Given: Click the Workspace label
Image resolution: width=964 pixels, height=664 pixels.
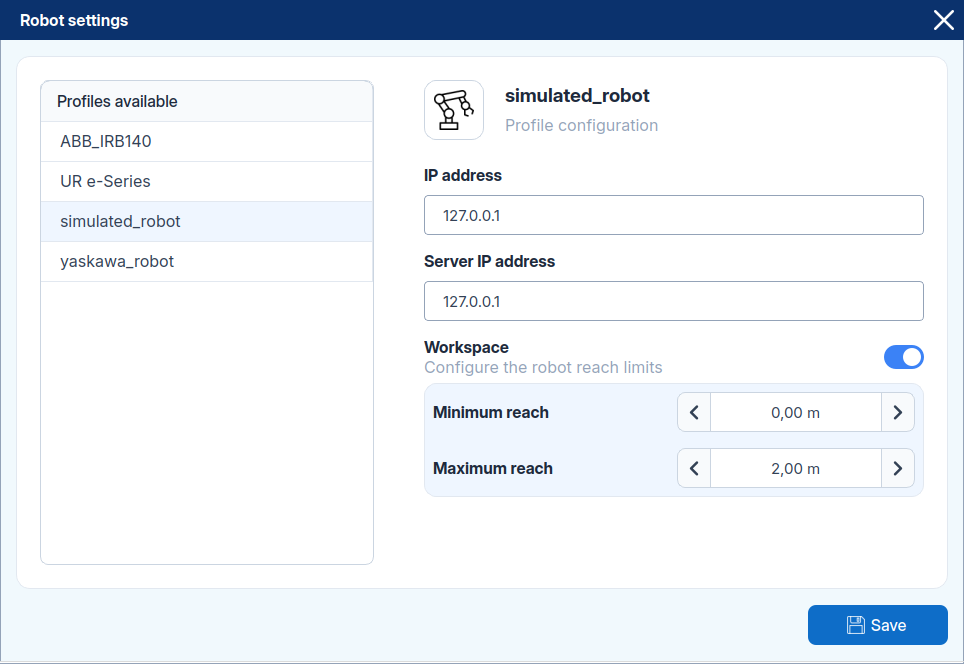Looking at the screenshot, I should tap(466, 347).
